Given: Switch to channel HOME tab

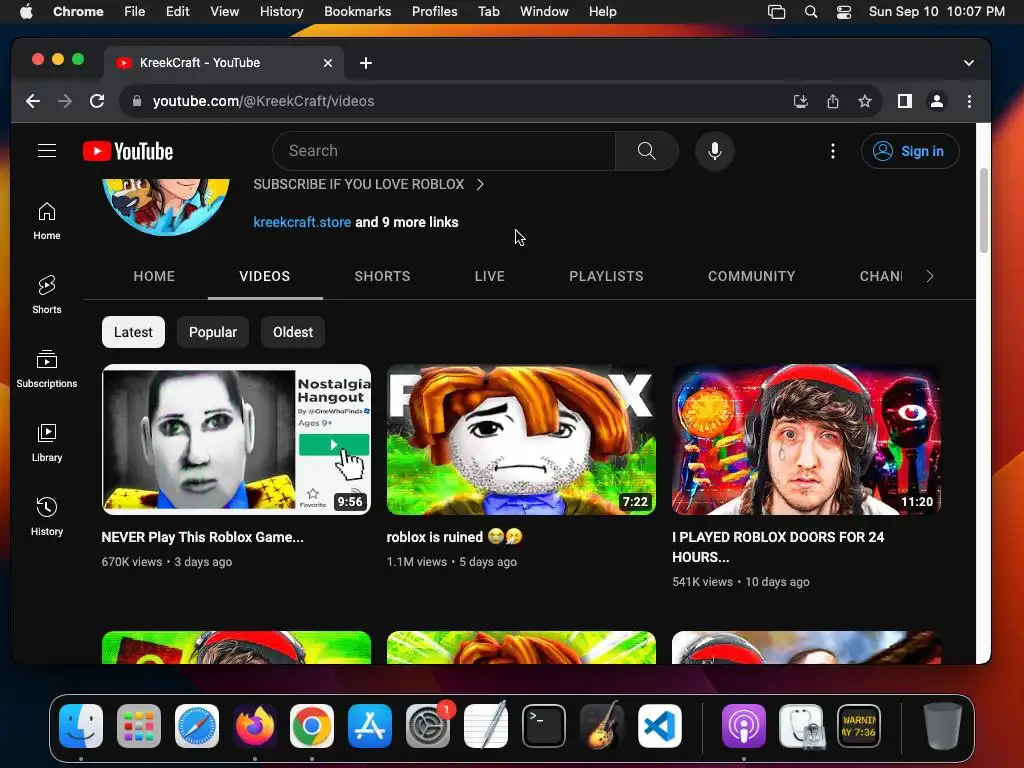Looking at the screenshot, I should pyautogui.click(x=154, y=276).
